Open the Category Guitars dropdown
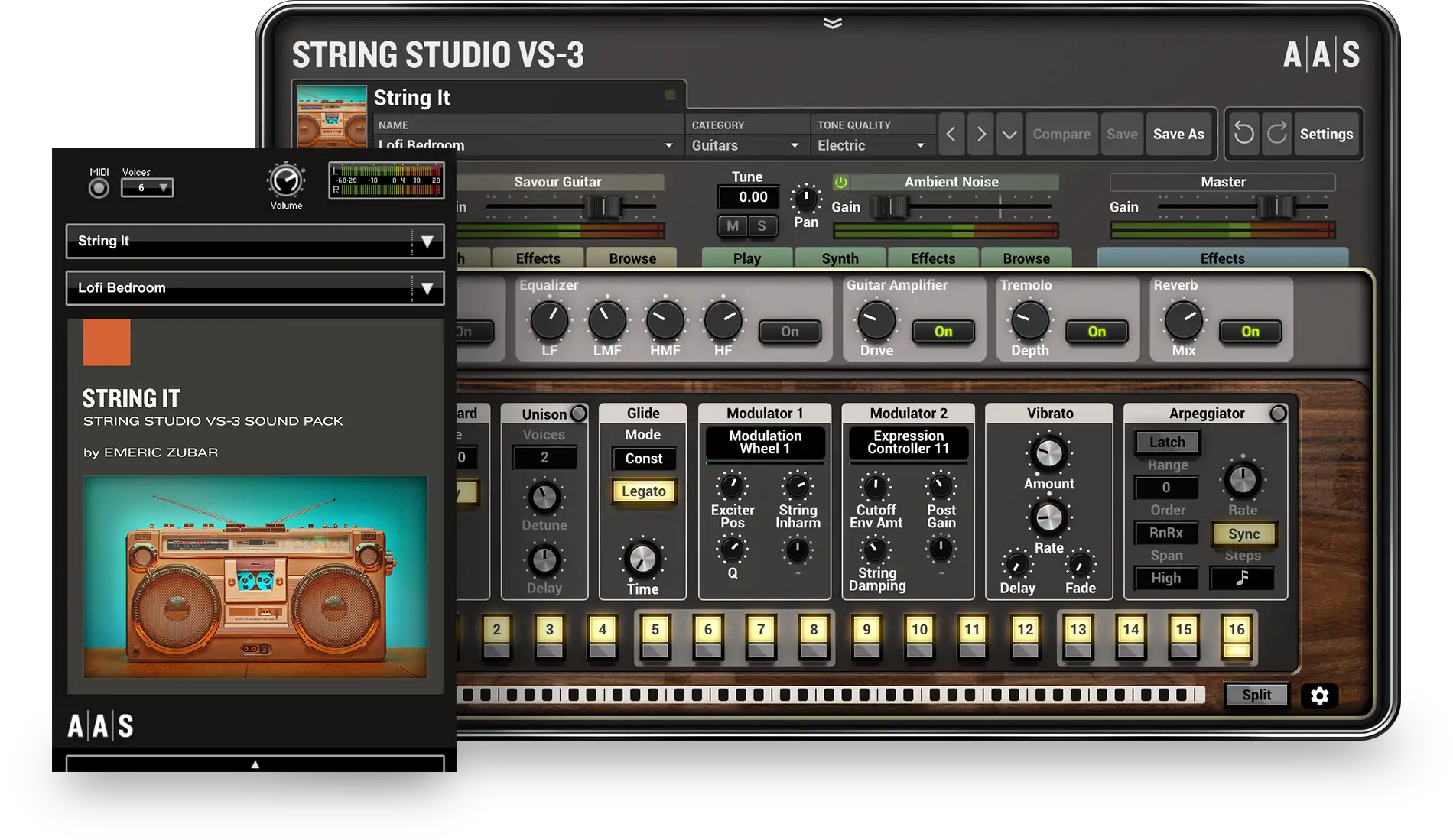 [x=746, y=145]
